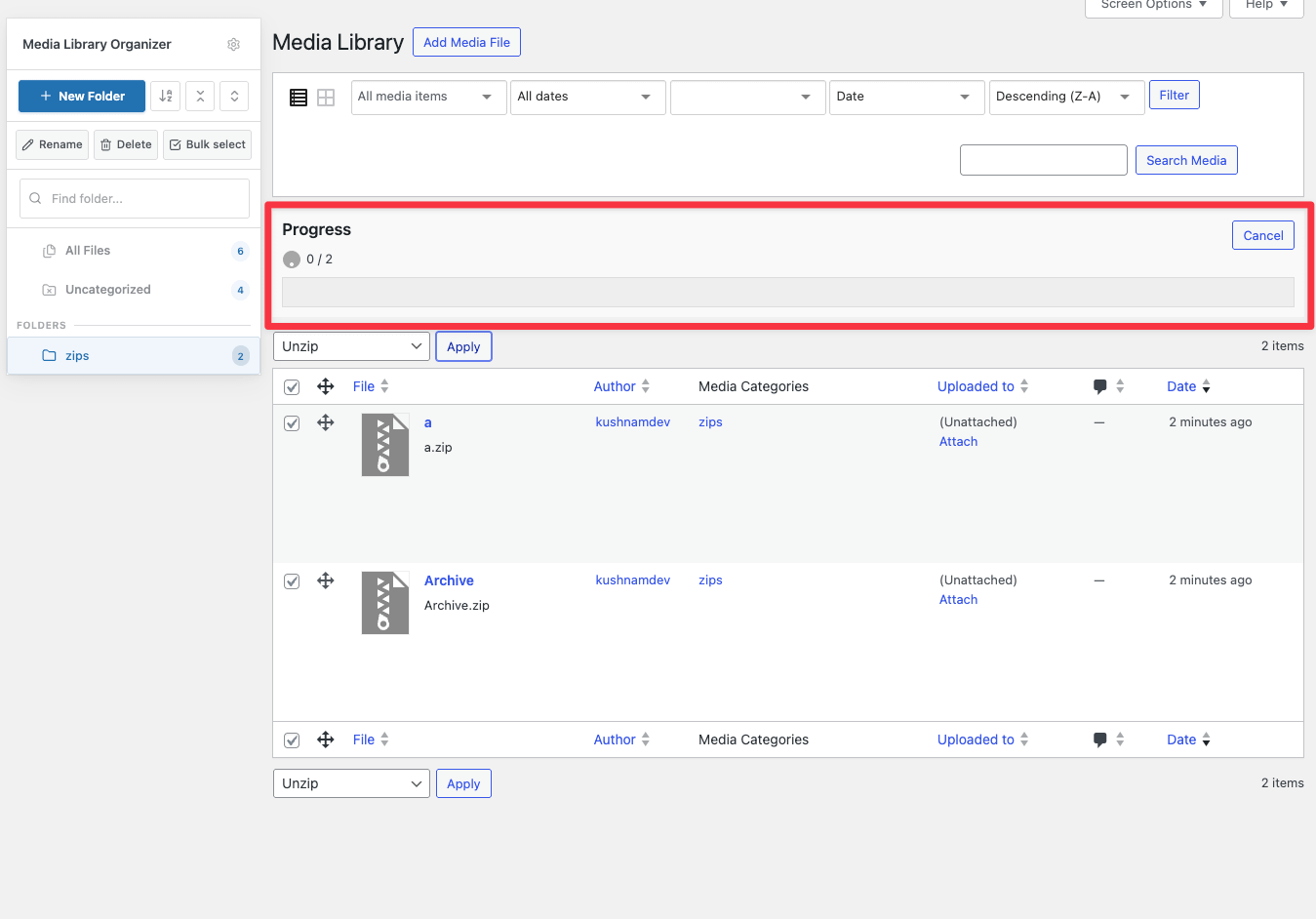This screenshot has width=1316, height=919.
Task: Switch to grid view in Media Library
Action: (x=325, y=97)
